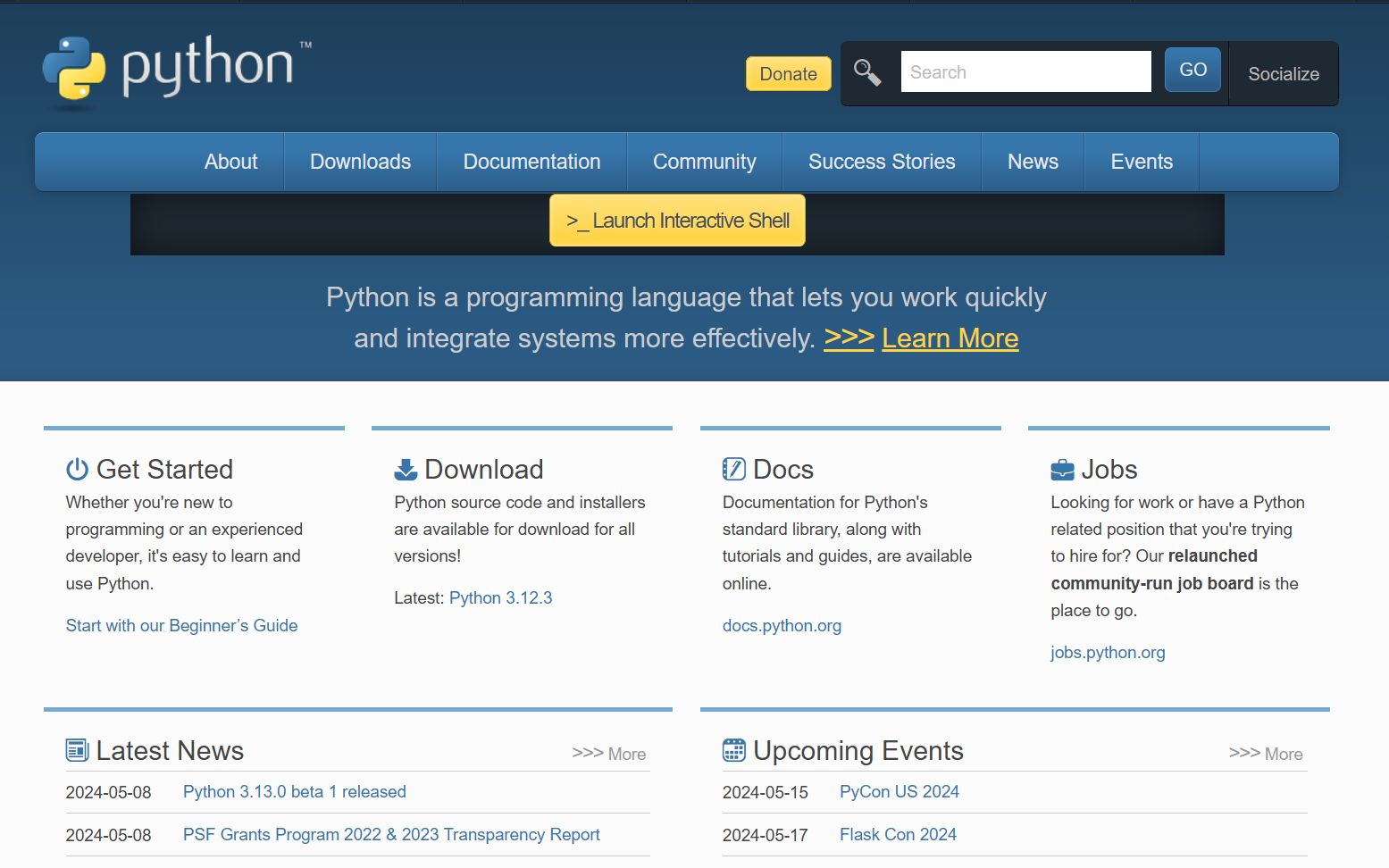Click inside the Search input field

tap(1025, 71)
